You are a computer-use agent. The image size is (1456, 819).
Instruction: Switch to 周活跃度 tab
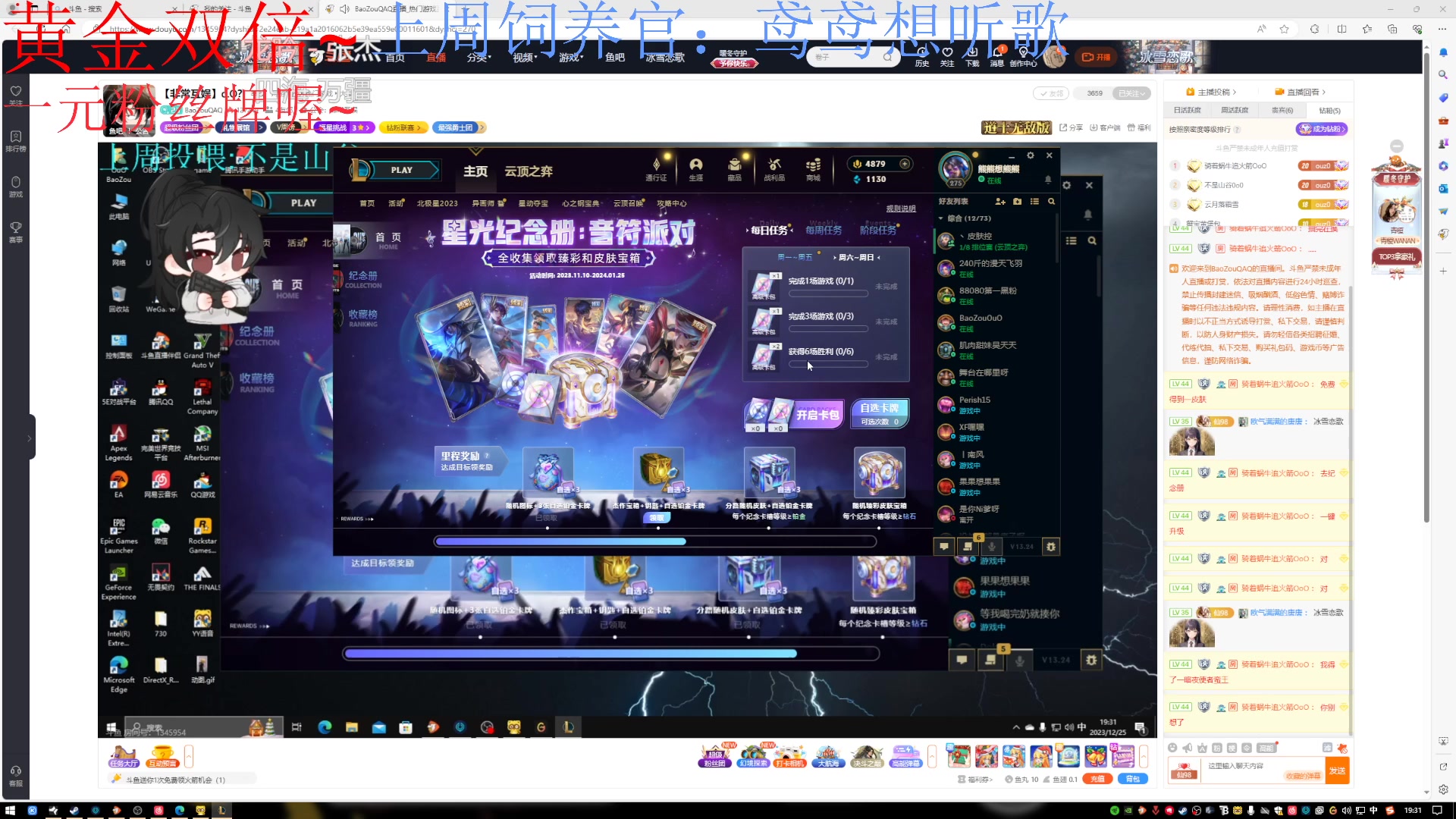point(1235,111)
